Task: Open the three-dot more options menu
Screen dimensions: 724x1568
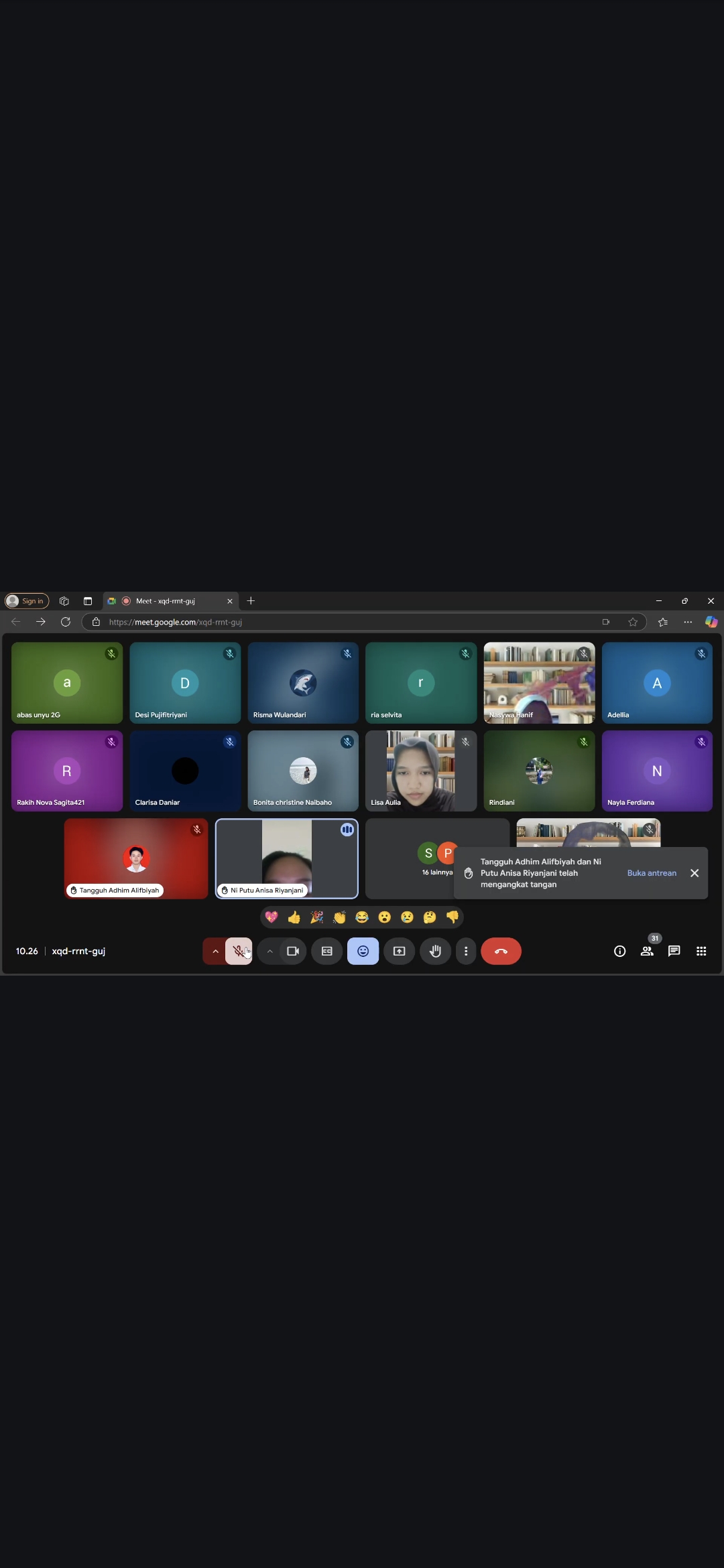Action: tap(466, 951)
